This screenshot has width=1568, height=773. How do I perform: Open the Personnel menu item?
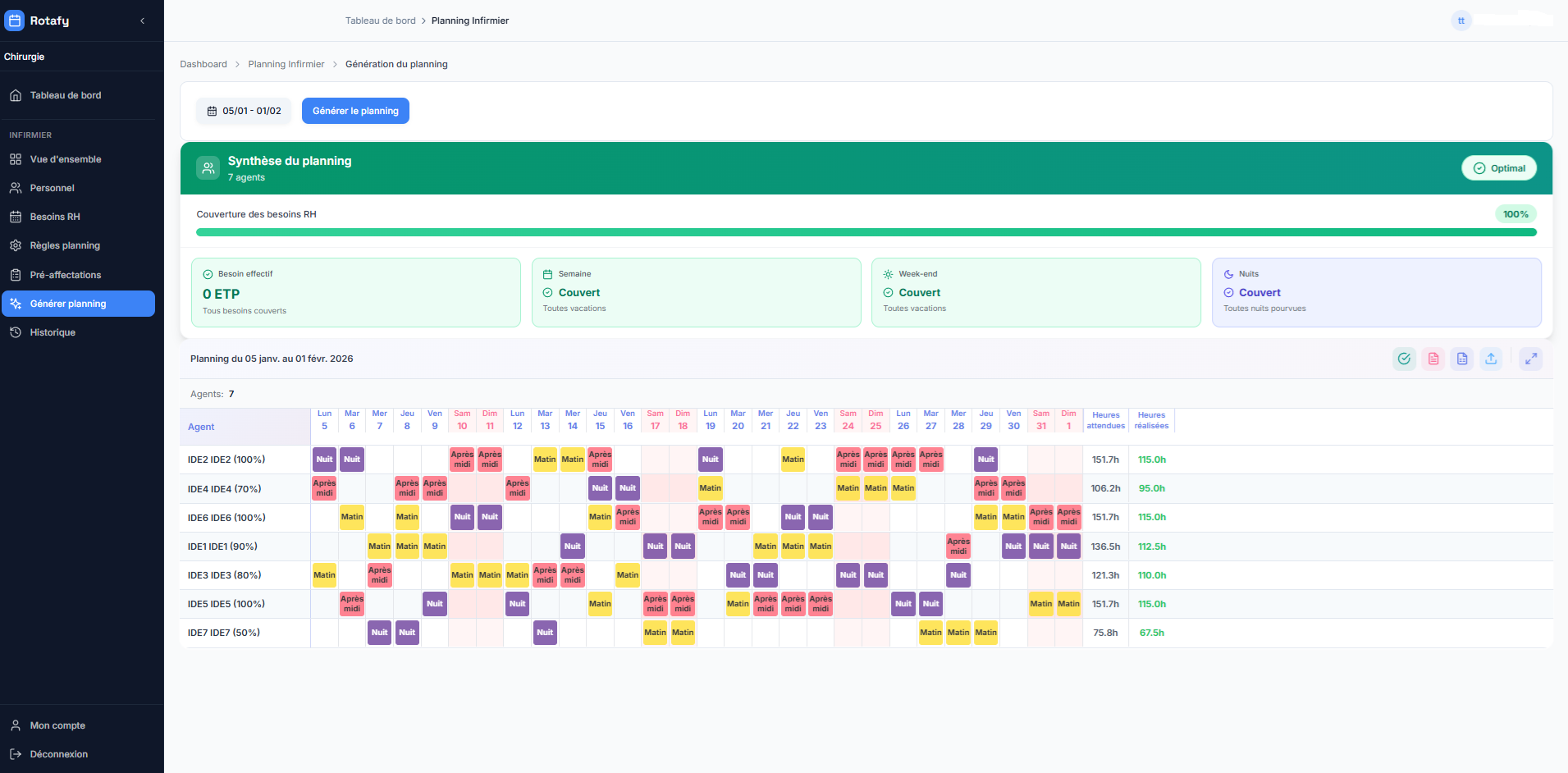pyautogui.click(x=53, y=188)
